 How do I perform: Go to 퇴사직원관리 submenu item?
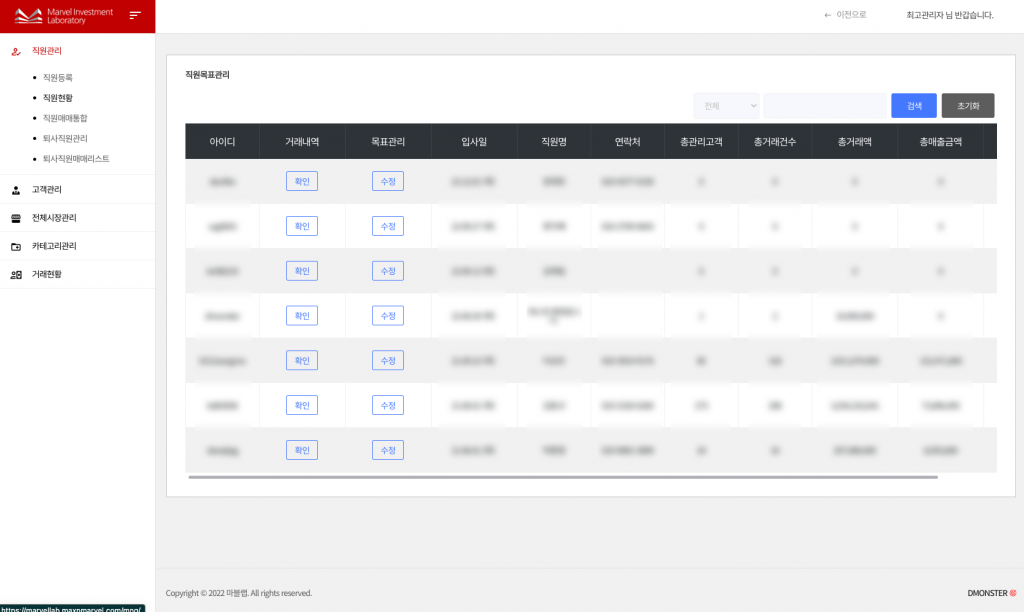65,138
